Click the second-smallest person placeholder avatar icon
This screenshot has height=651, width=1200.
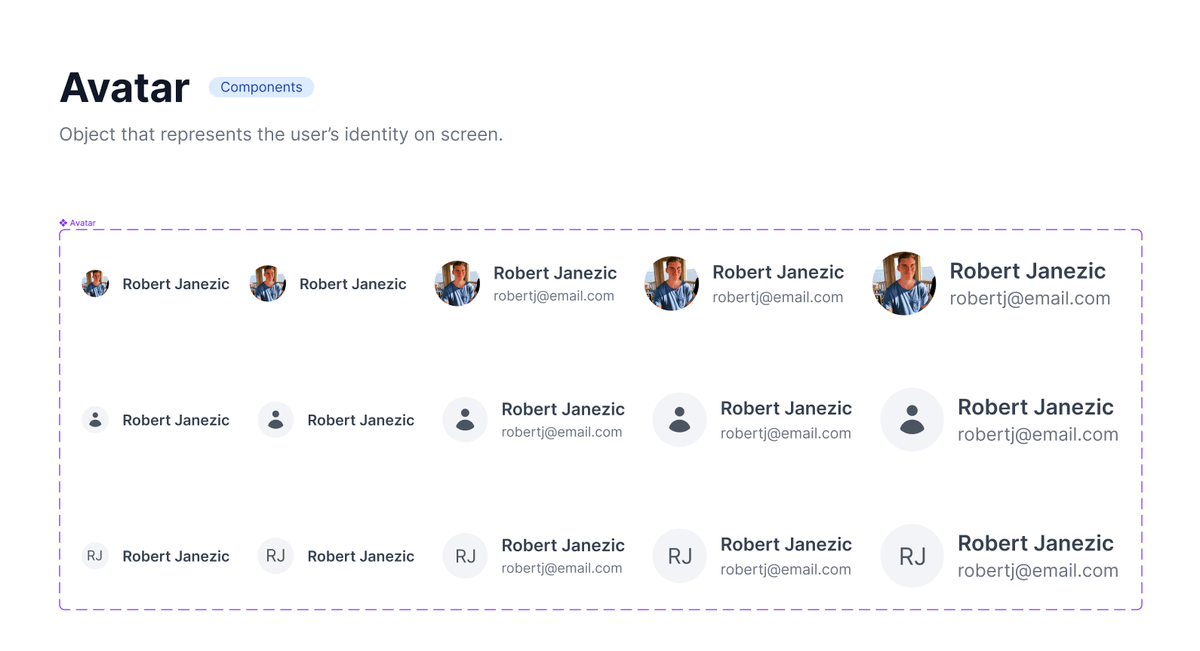coord(275,420)
